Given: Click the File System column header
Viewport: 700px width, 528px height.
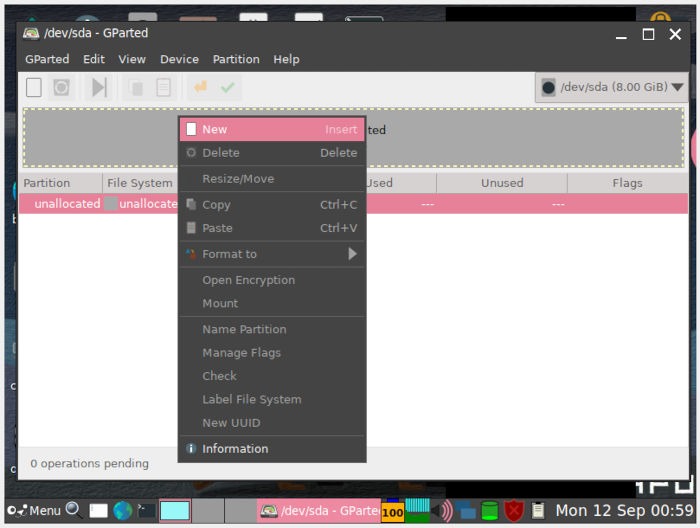Looking at the screenshot, I should tap(140, 183).
